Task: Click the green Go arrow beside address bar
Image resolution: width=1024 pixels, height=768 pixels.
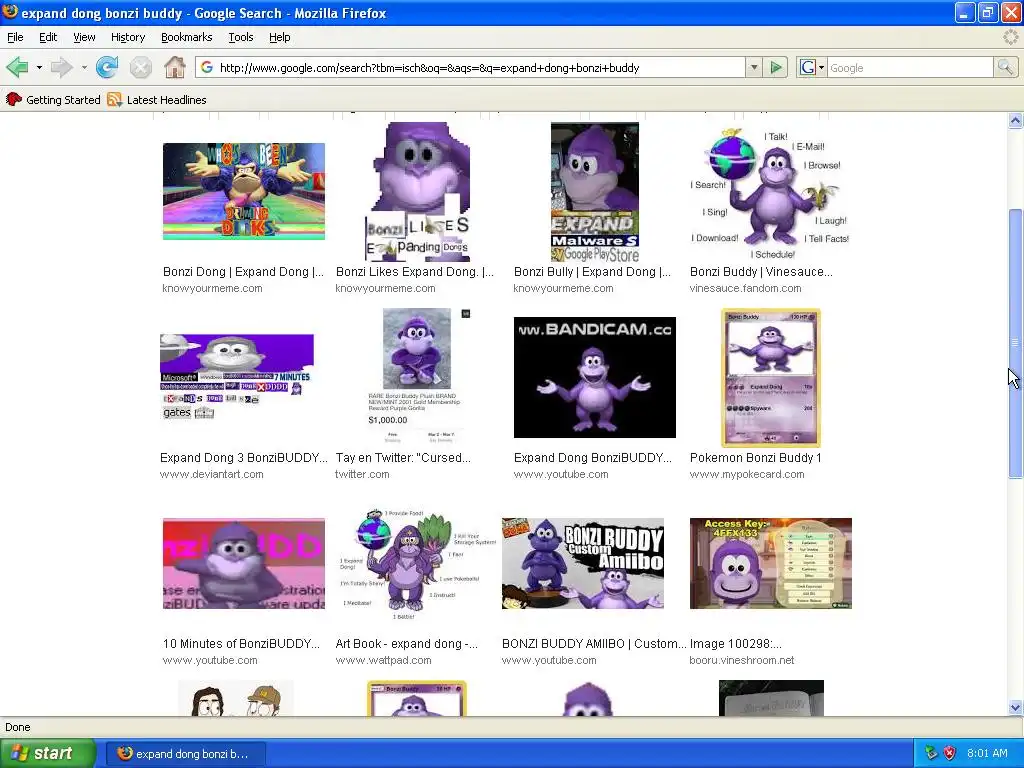Action: [776, 67]
